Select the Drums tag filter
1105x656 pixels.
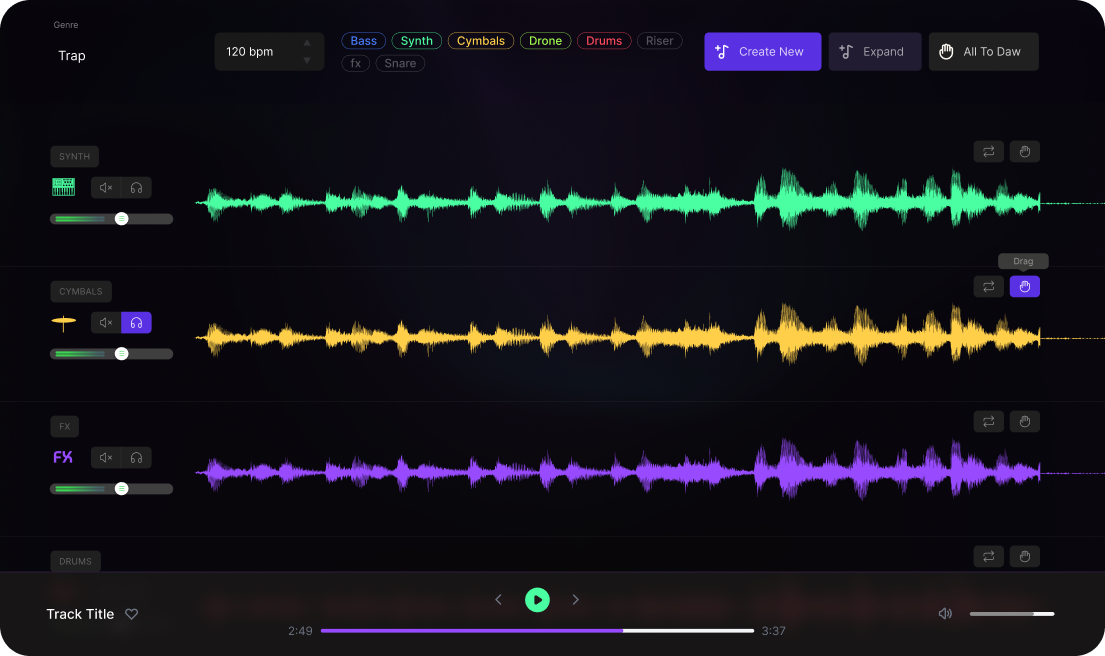click(x=604, y=41)
